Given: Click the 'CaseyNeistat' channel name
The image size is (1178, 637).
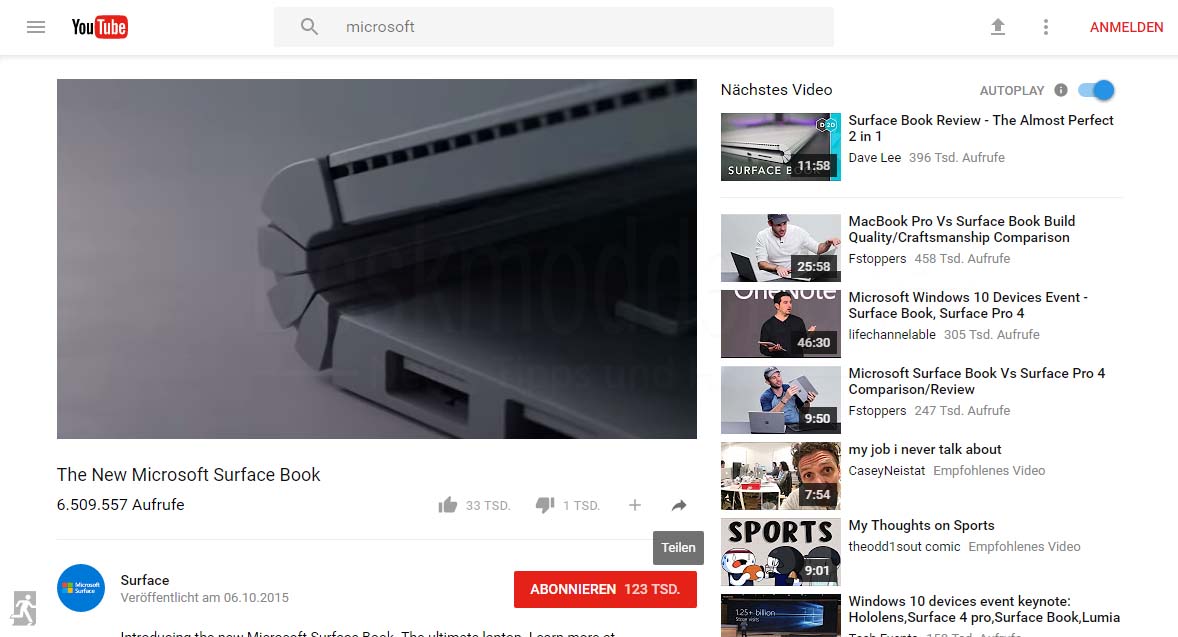Looking at the screenshot, I should 887,471.
